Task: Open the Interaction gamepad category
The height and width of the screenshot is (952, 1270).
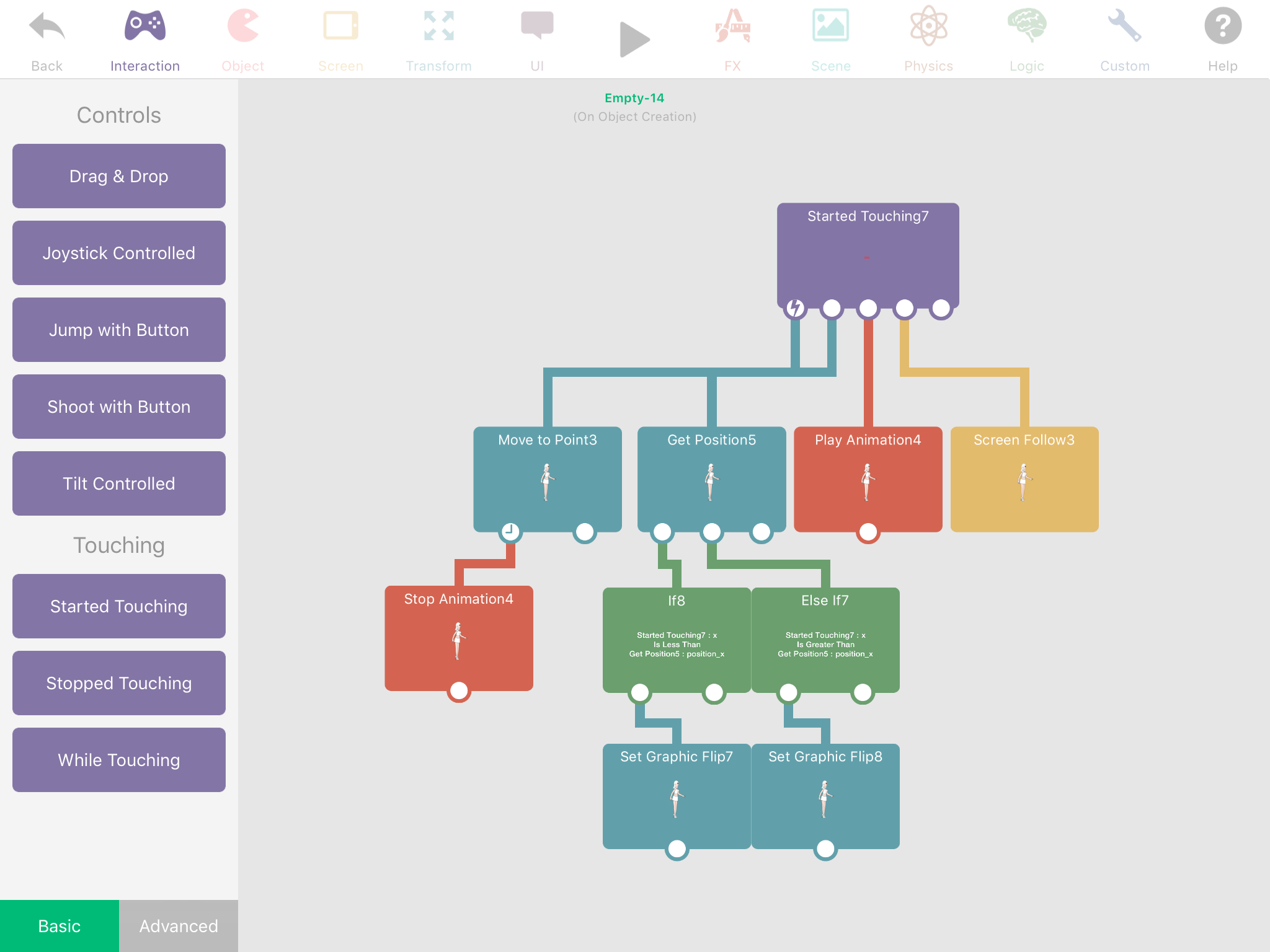Action: [x=144, y=38]
